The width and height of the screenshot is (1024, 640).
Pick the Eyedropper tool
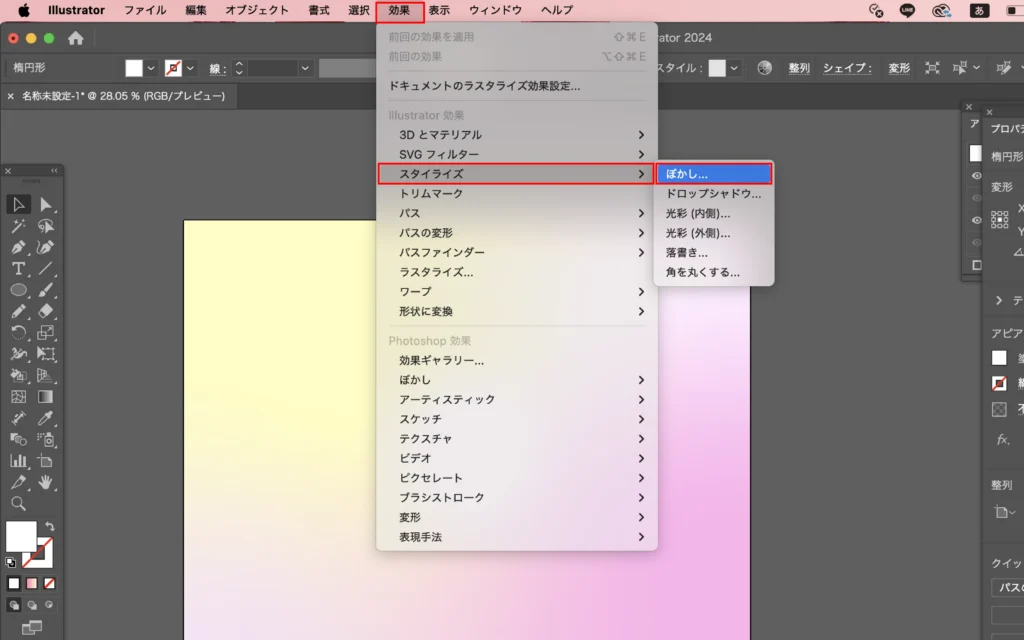(x=46, y=418)
